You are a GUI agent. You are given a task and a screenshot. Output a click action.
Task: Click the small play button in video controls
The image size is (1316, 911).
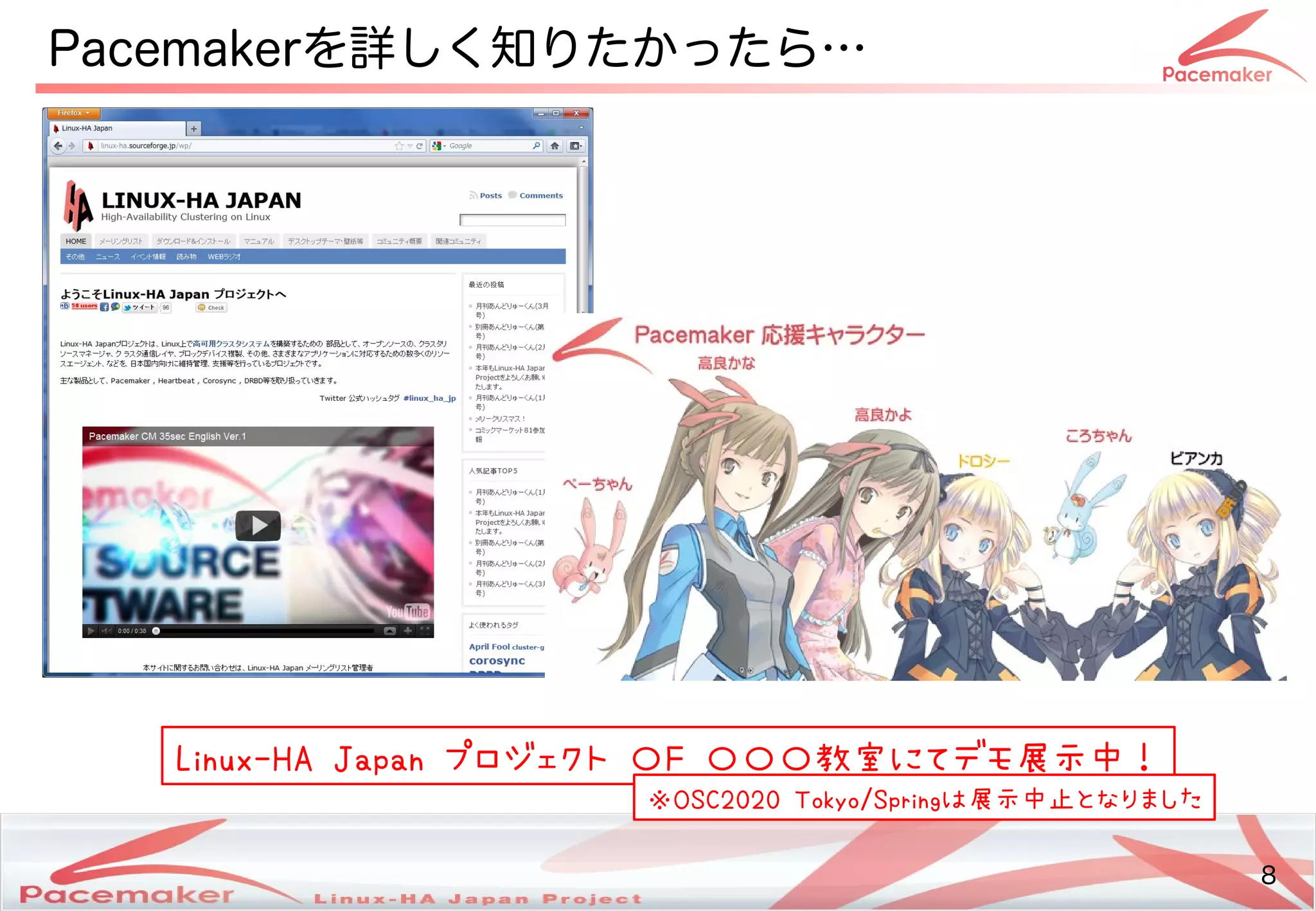pos(91,631)
